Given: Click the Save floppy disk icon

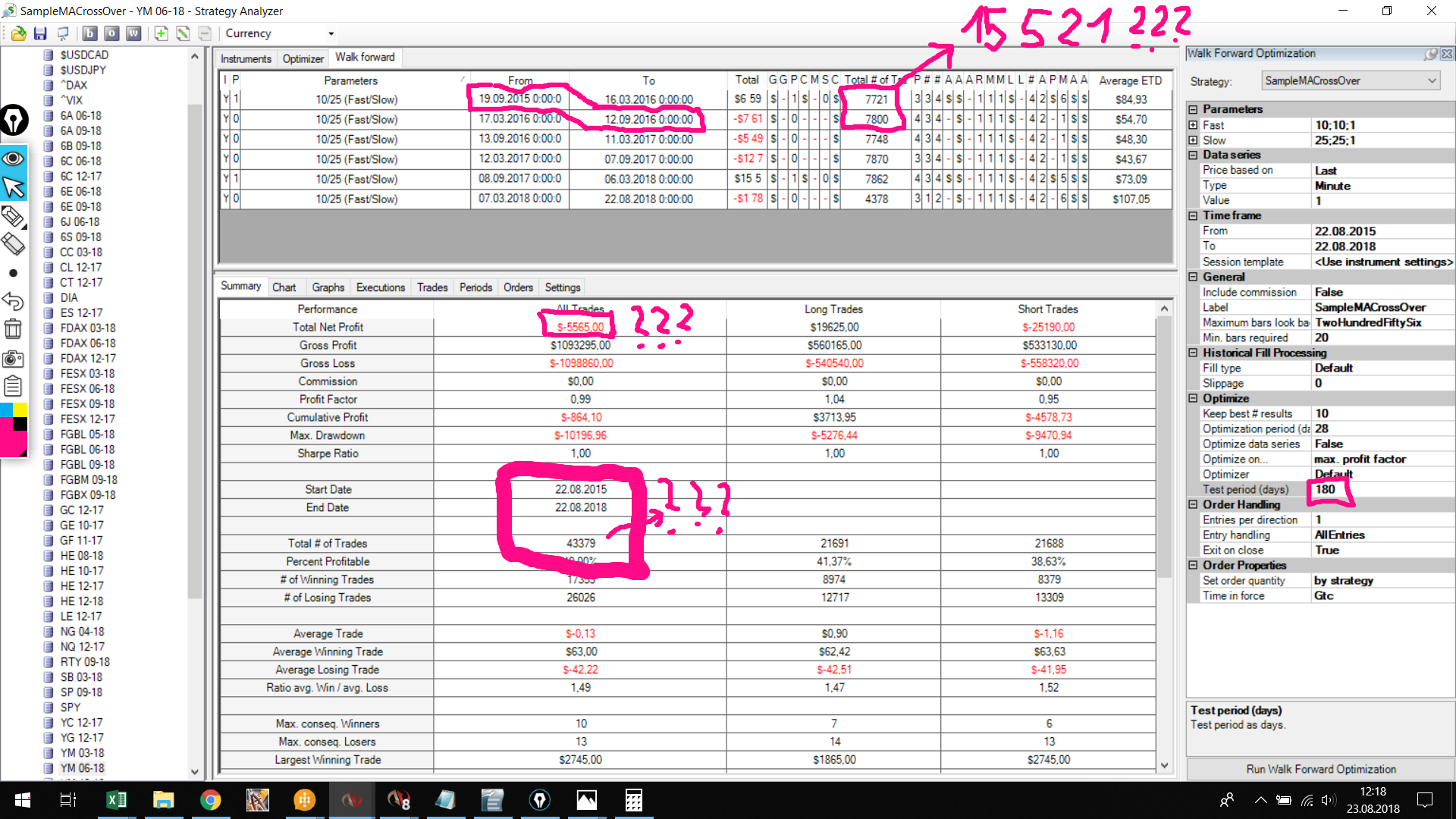Looking at the screenshot, I should tap(40, 33).
